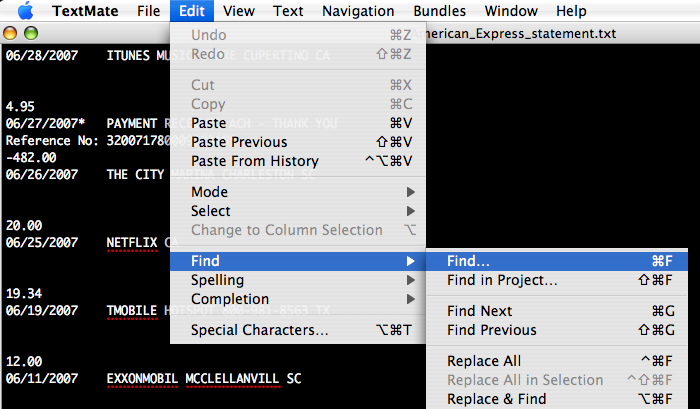
Task: Choose Replace All
Action: point(557,361)
